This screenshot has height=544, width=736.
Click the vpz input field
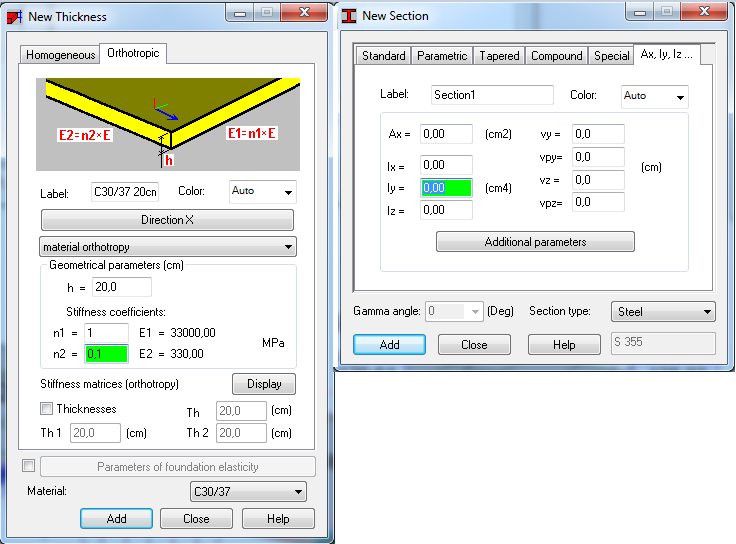[x=598, y=202]
